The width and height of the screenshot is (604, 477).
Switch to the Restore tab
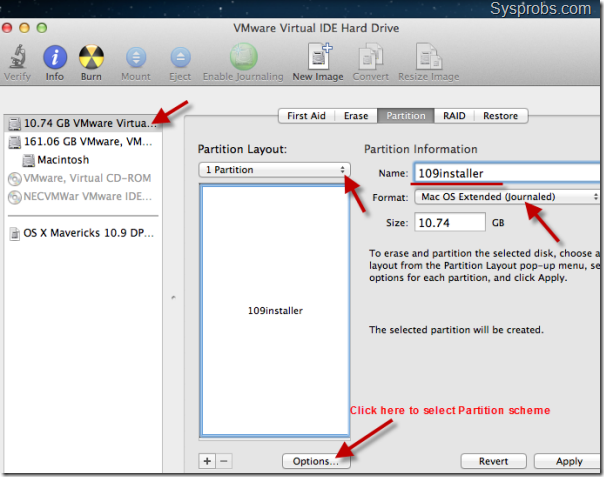(x=500, y=116)
